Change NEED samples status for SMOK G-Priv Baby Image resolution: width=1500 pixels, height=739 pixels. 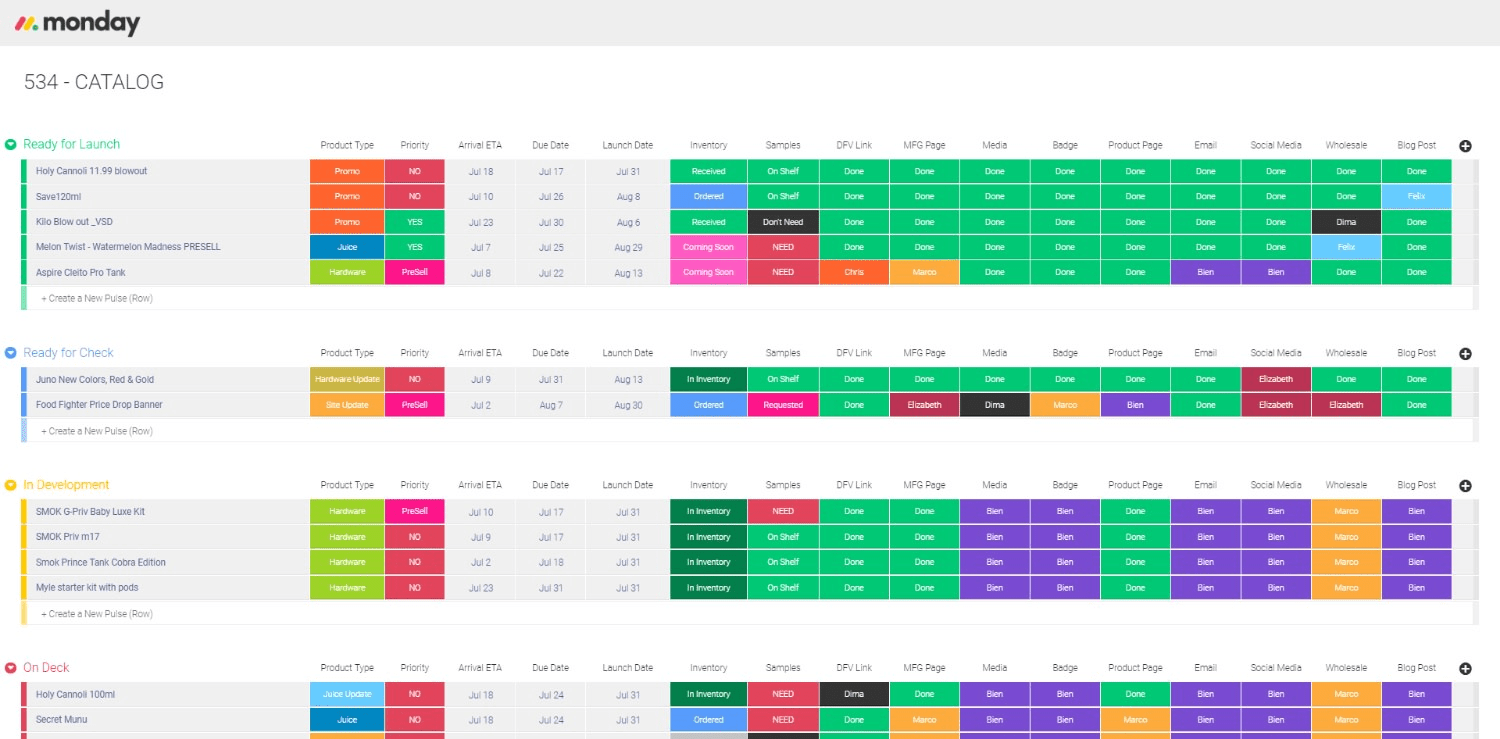click(x=783, y=512)
